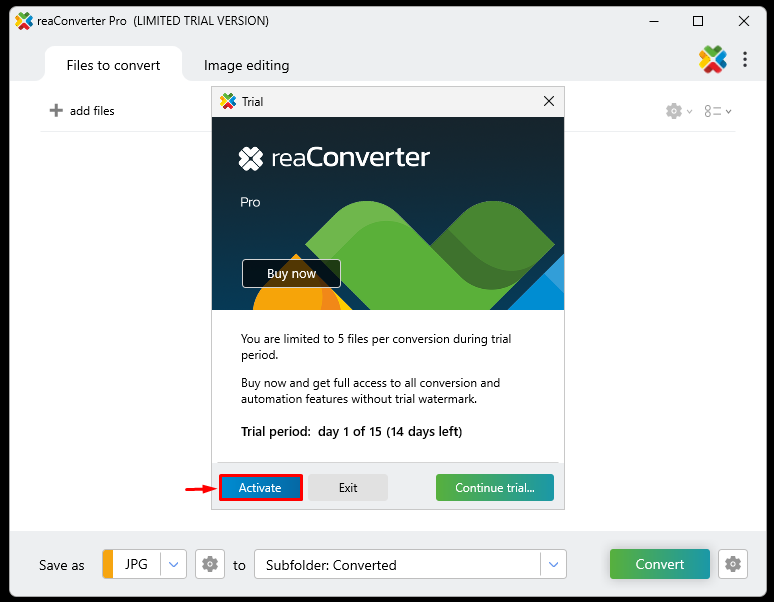Select the Files to convert tab
The width and height of the screenshot is (774, 602).
tap(113, 65)
